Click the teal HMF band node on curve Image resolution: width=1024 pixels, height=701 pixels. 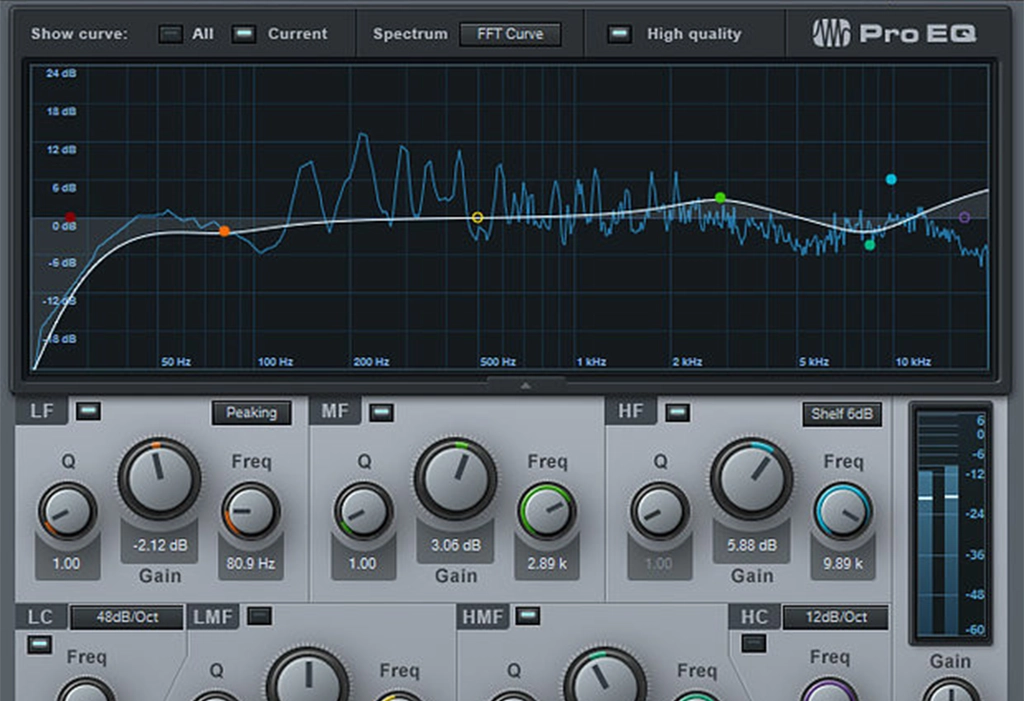pyautogui.click(x=869, y=245)
